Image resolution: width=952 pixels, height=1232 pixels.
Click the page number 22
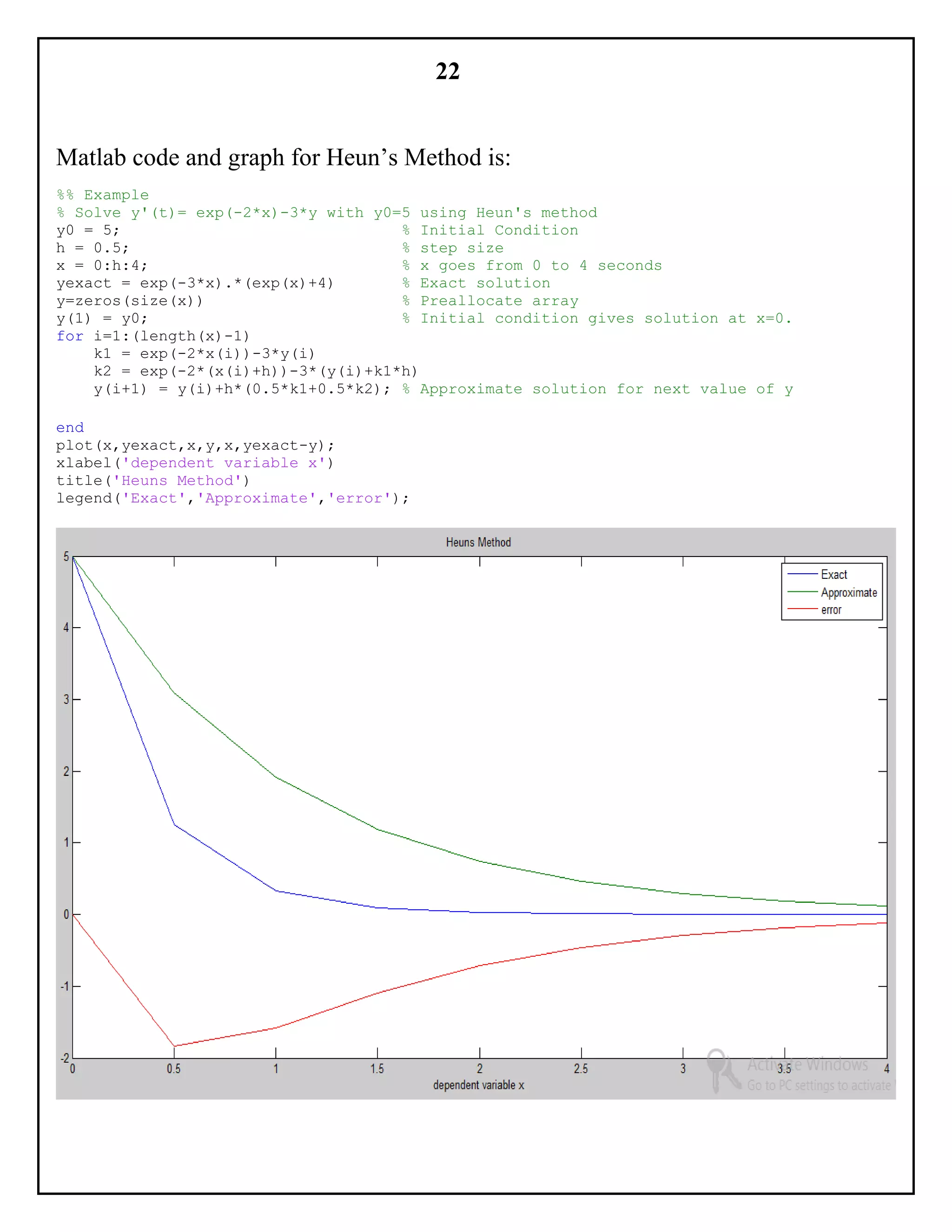(447, 71)
